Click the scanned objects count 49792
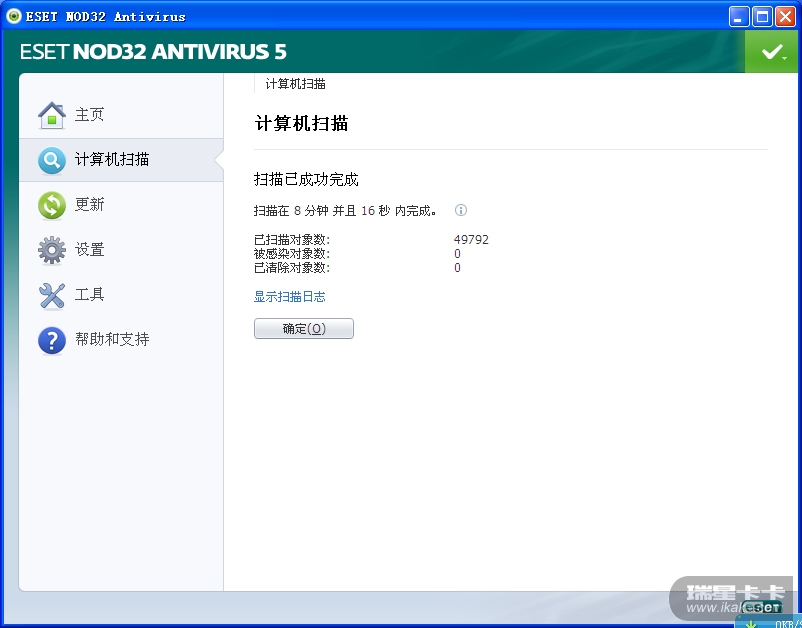Screen dimensions: 802x628 coord(471,239)
